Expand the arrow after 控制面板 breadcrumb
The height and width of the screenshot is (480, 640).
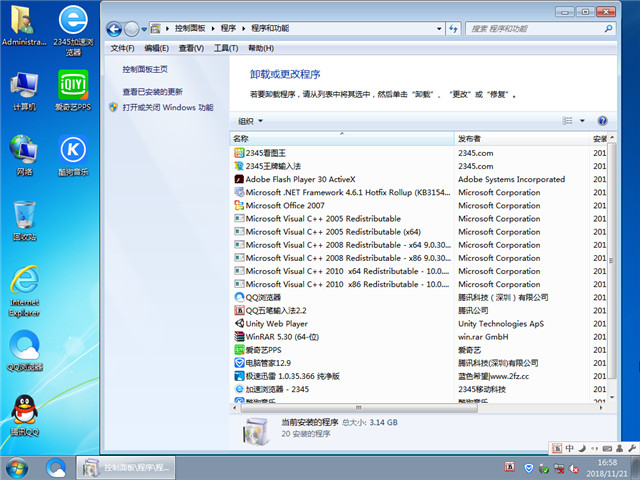pyautogui.click(x=213, y=29)
